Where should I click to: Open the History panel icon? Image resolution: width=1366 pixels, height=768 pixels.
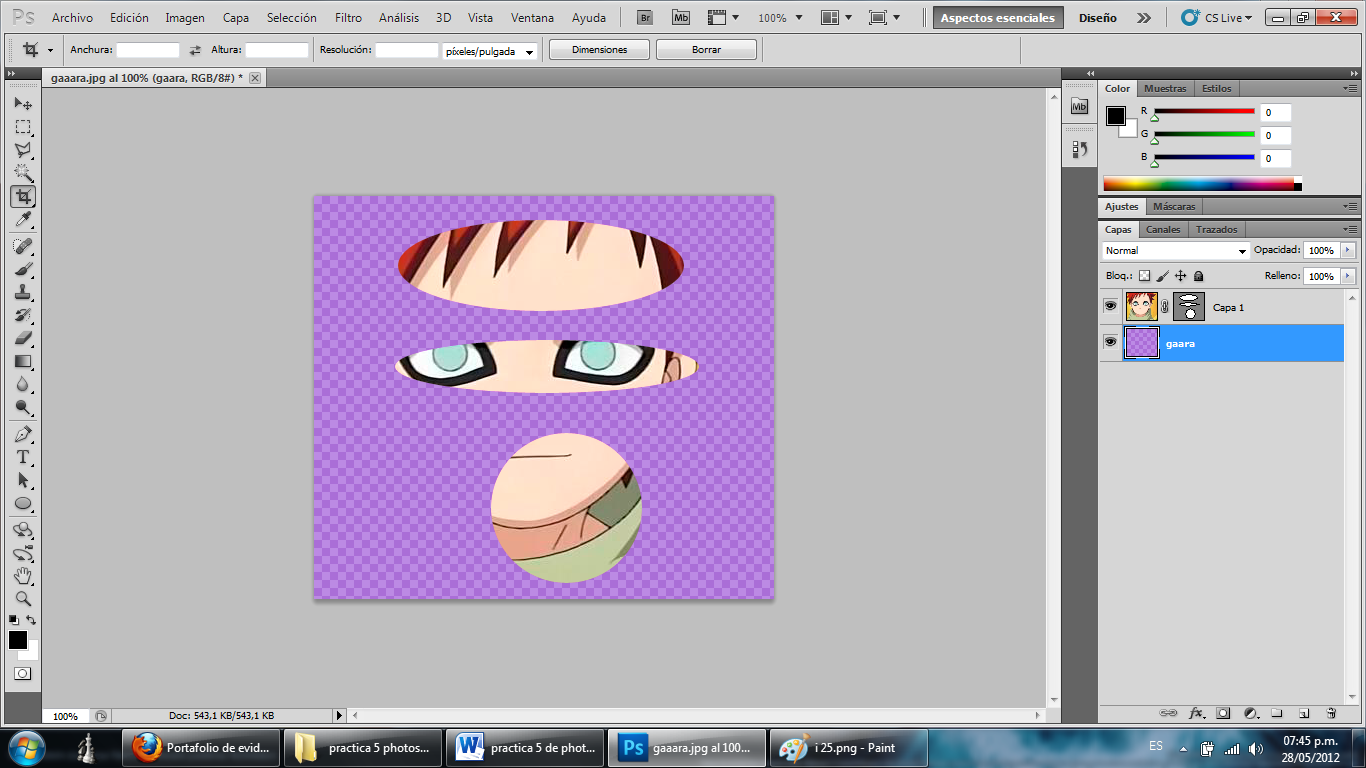1079,149
